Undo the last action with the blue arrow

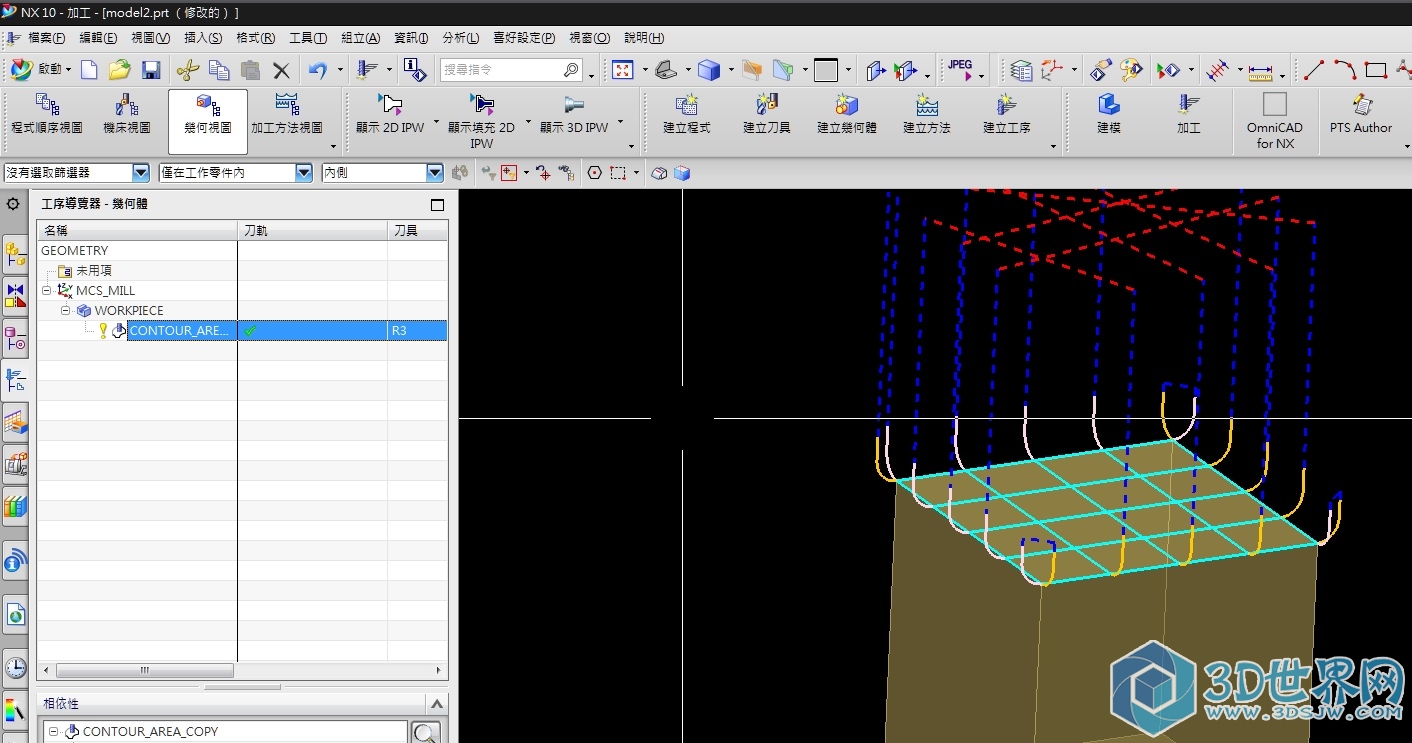[318, 70]
